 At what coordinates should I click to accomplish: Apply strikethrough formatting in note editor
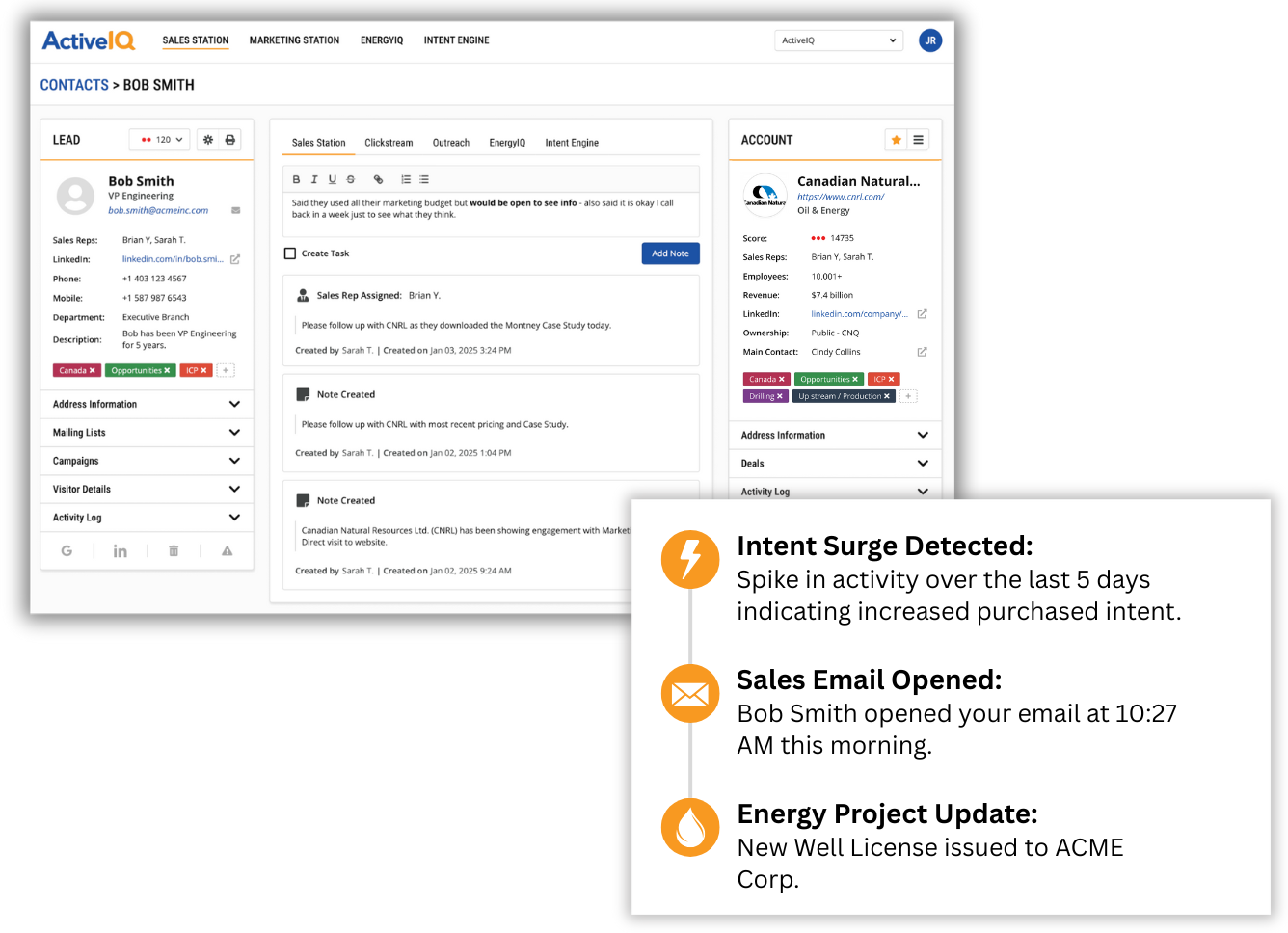(x=351, y=179)
